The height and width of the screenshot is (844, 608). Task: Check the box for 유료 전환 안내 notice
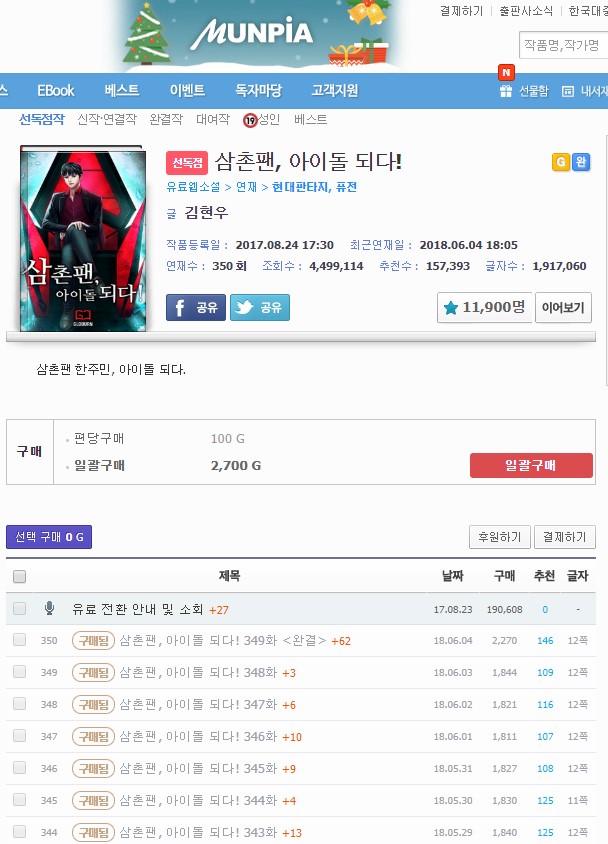19,608
